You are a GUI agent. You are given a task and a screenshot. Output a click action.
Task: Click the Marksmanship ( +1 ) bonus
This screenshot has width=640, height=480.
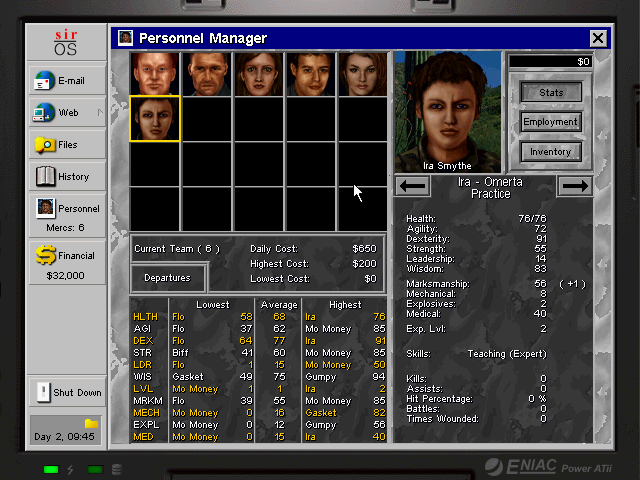click(x=572, y=284)
